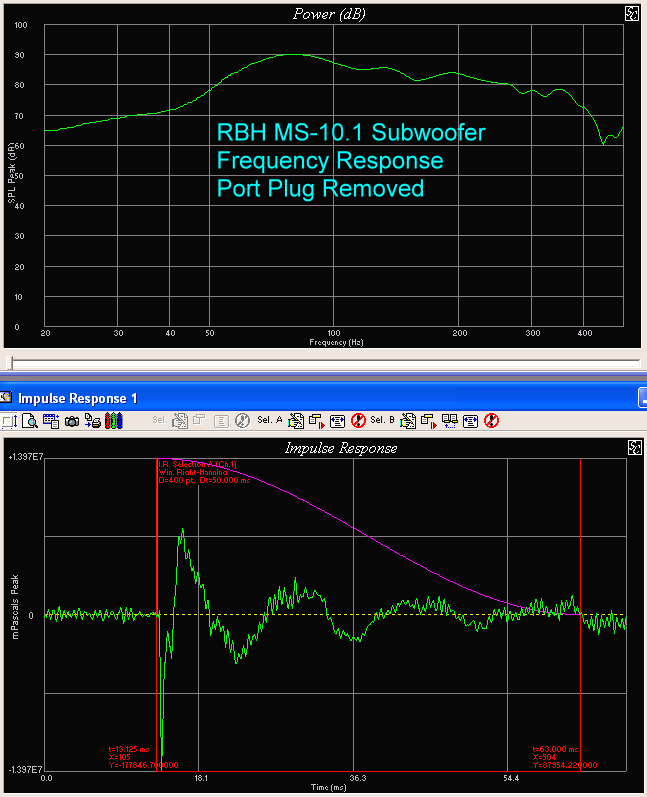Open the colored crayons color settings icon

click(x=113, y=421)
